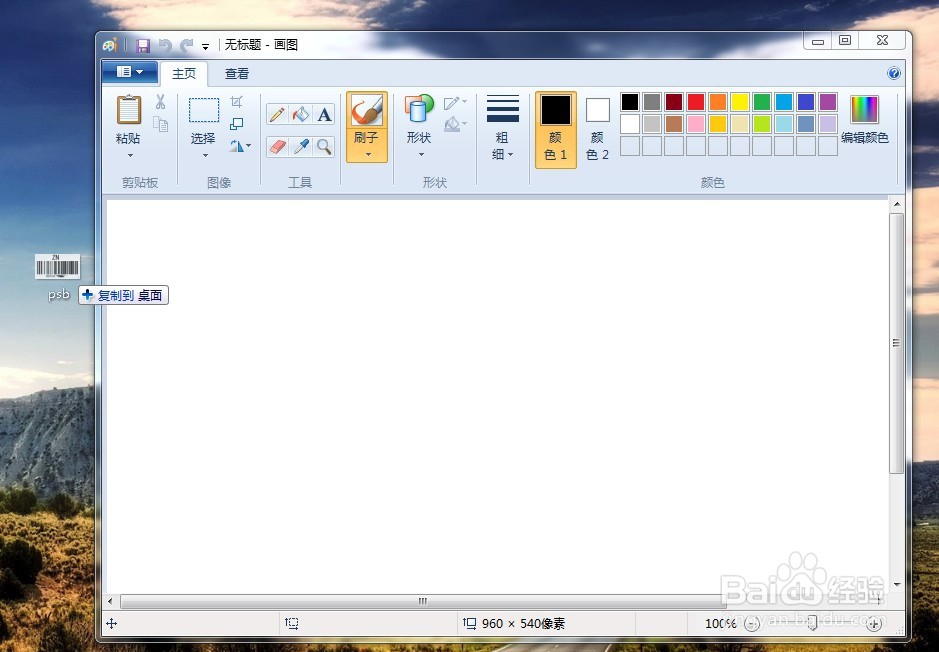
Task: Click the scroll up arrow
Action: click(x=896, y=204)
